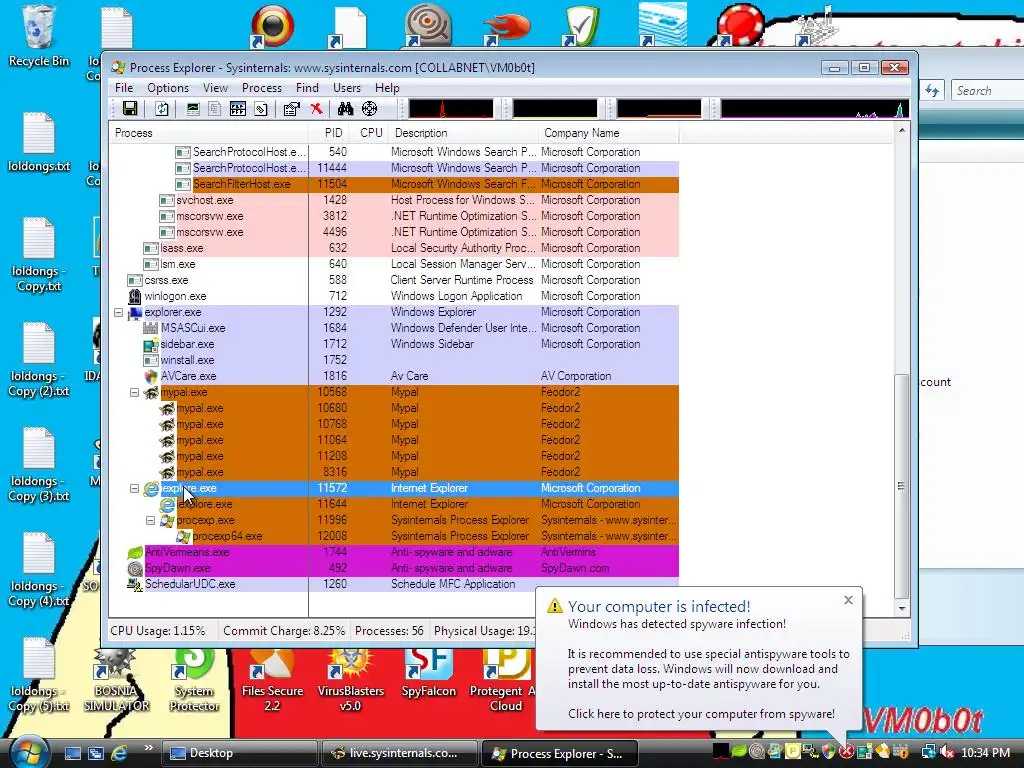Close the 'Your computer is infected' balloon
1024x768 pixels.
pyautogui.click(x=848, y=600)
